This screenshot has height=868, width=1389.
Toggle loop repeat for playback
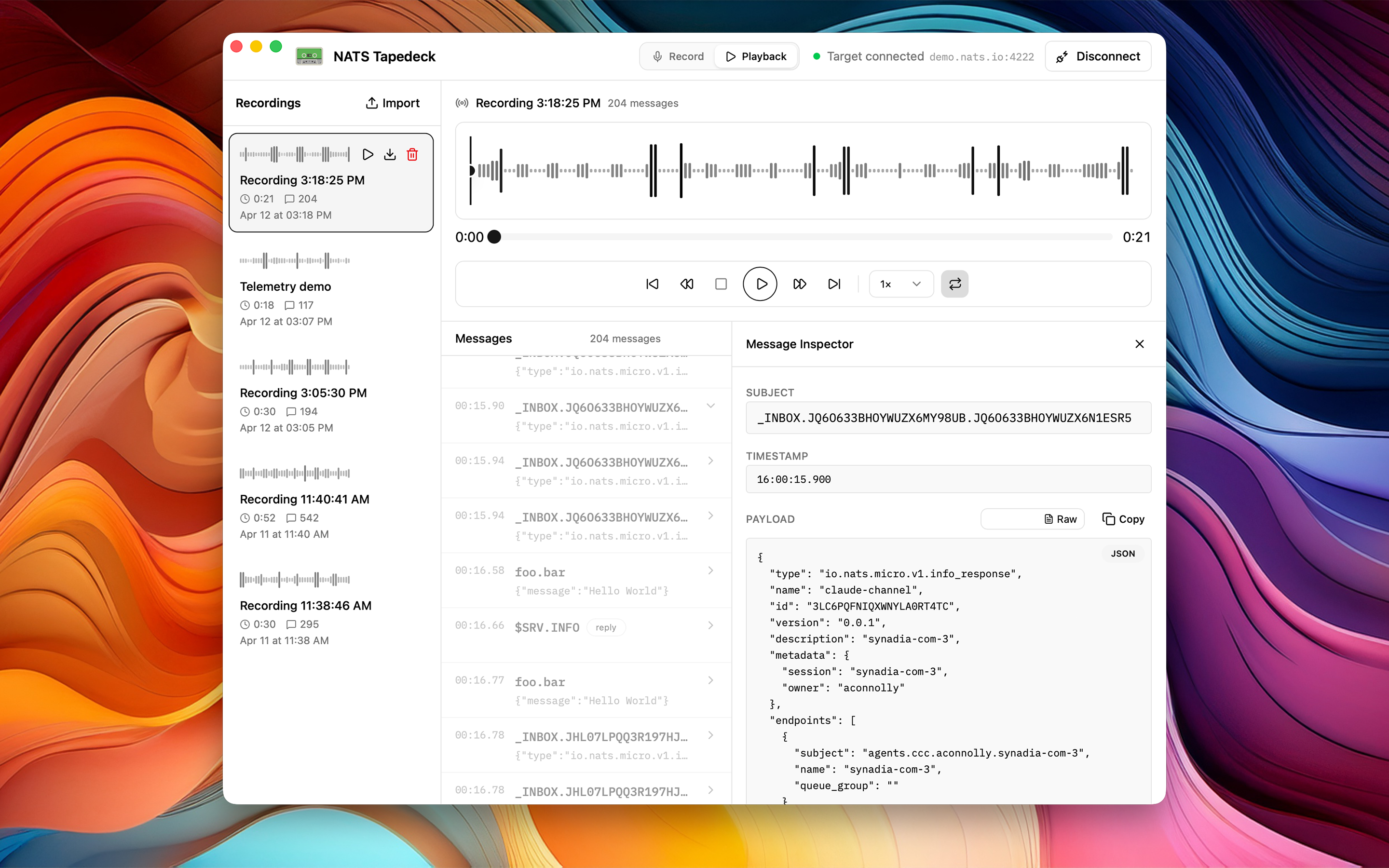954,284
